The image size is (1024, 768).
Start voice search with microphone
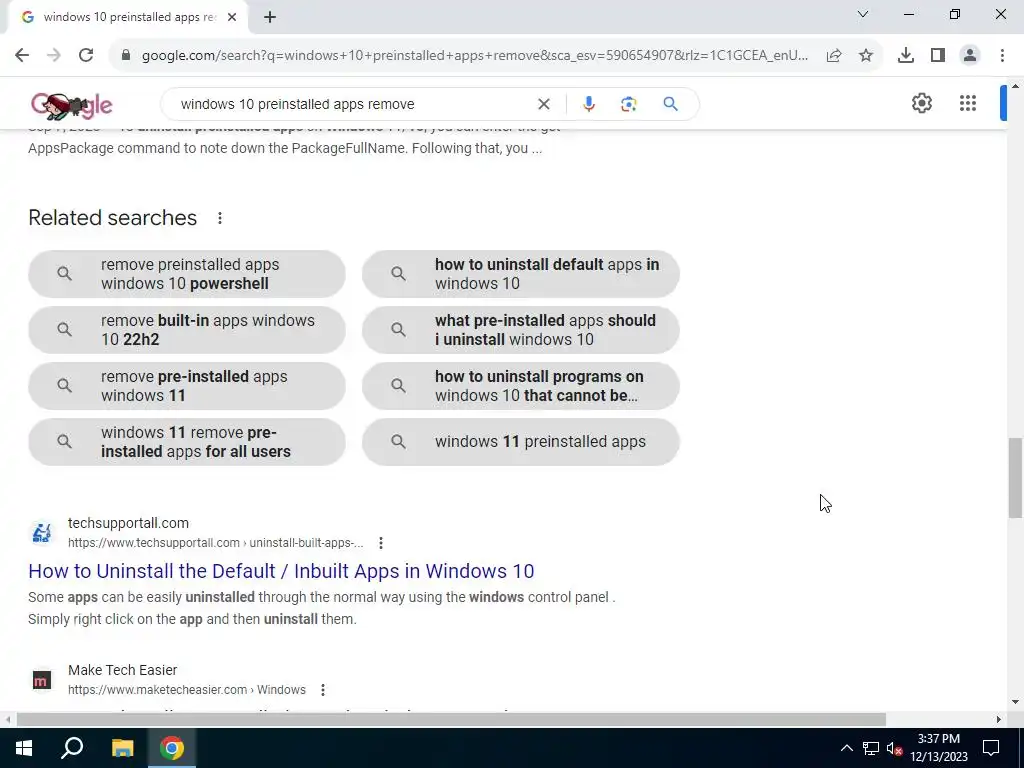tap(588, 104)
